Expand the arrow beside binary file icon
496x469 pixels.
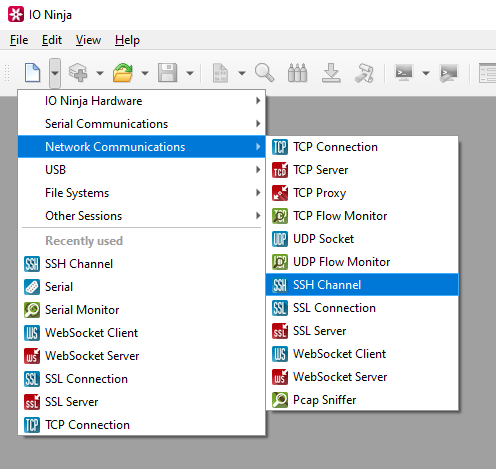(242, 73)
